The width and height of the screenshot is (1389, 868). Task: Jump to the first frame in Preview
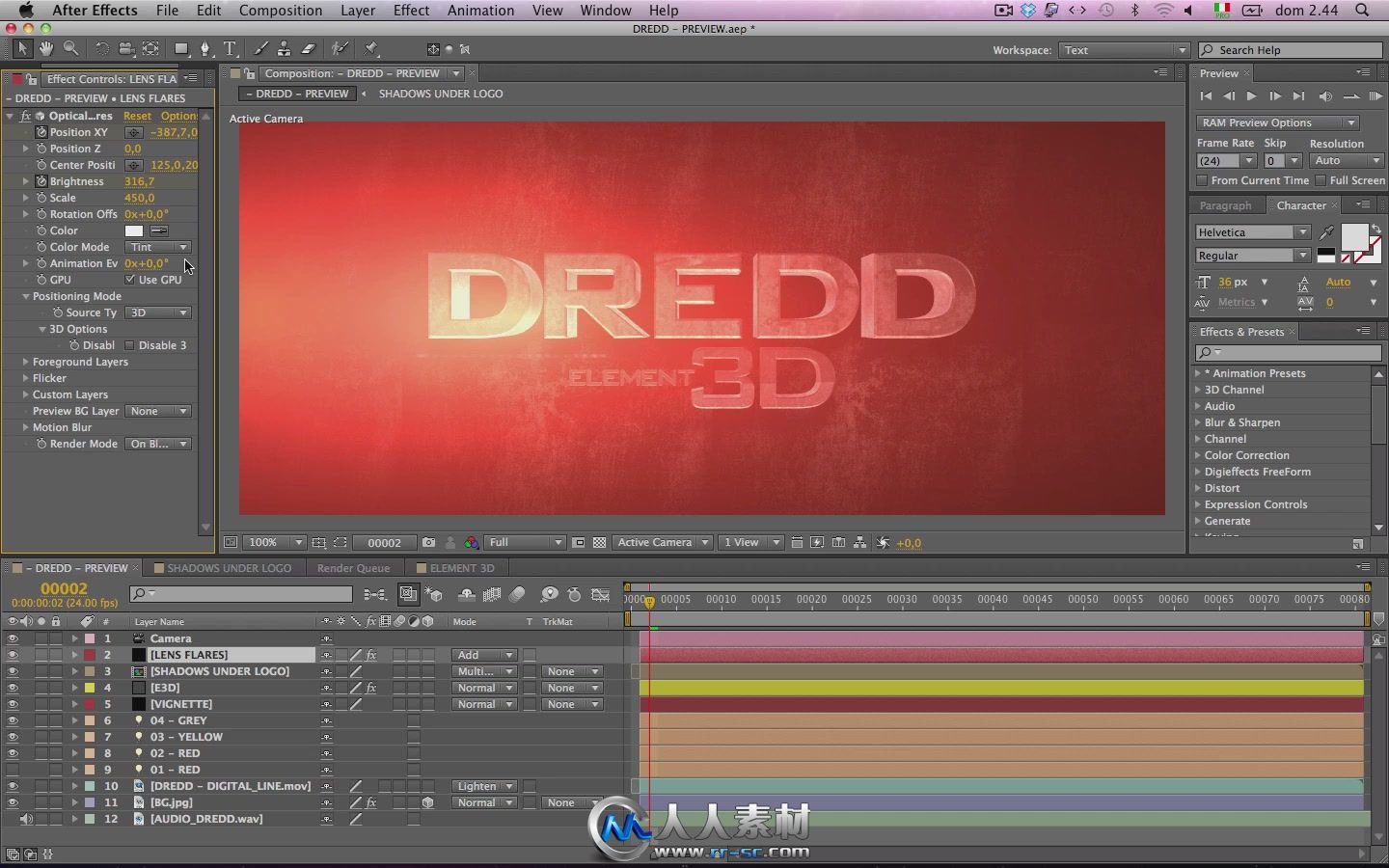1205,95
